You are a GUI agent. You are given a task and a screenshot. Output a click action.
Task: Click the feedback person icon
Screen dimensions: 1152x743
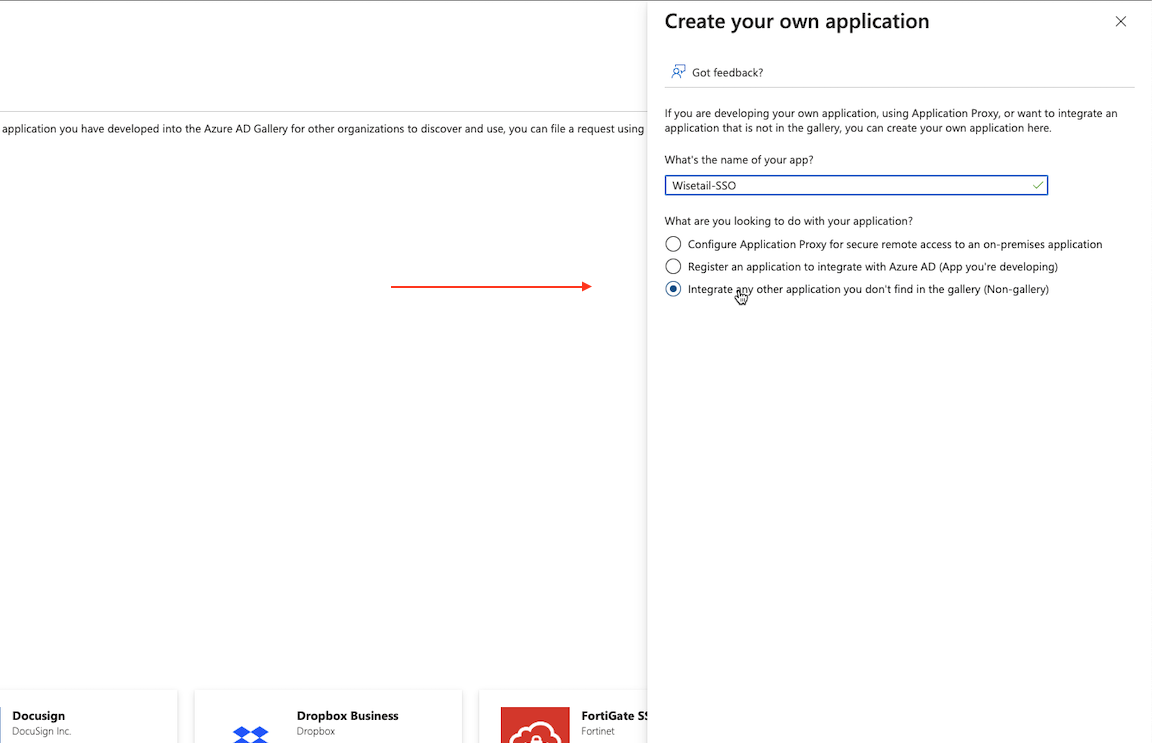(x=677, y=71)
